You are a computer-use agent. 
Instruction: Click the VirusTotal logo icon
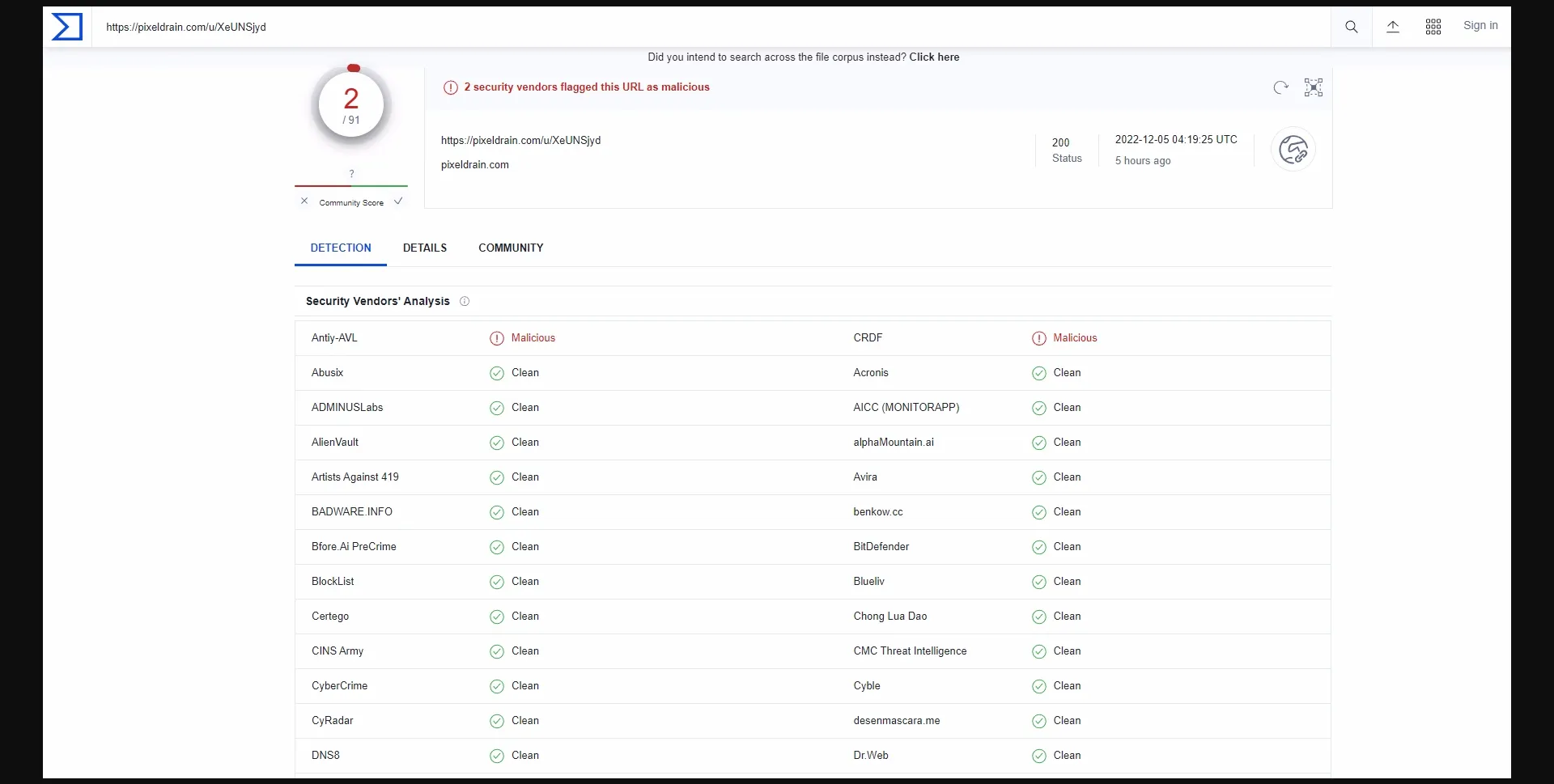click(x=67, y=27)
